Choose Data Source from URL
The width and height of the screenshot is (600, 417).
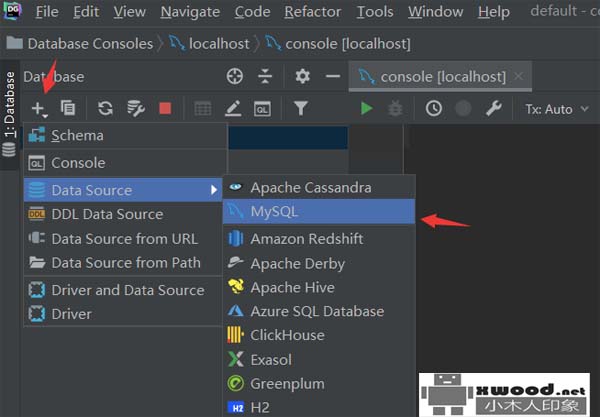(123, 239)
